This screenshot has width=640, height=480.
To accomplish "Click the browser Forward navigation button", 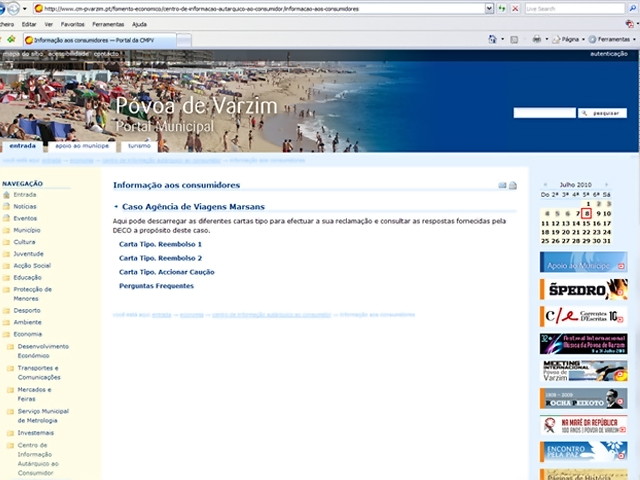I will (x=13, y=9).
